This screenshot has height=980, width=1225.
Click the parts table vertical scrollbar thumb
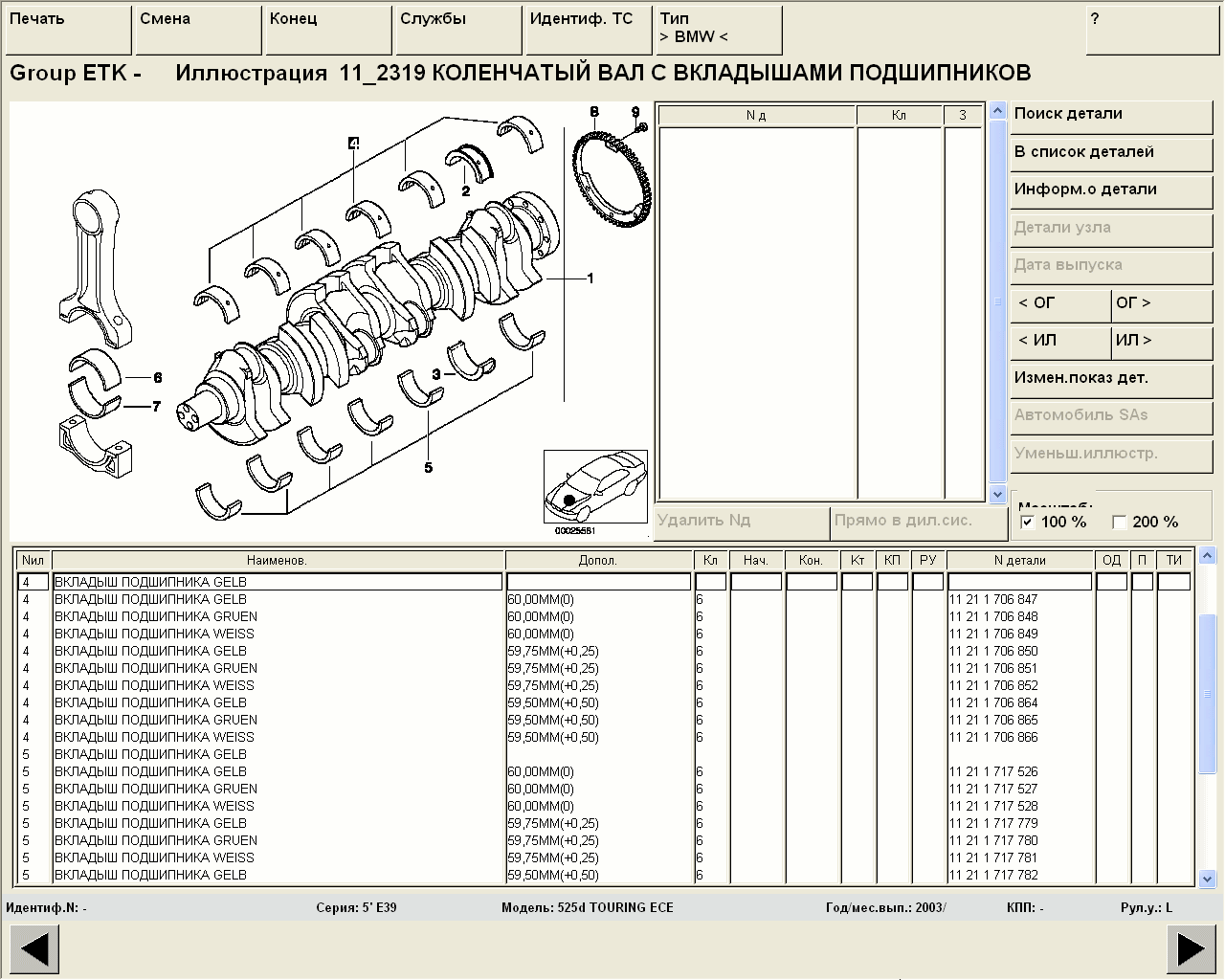click(1207, 693)
